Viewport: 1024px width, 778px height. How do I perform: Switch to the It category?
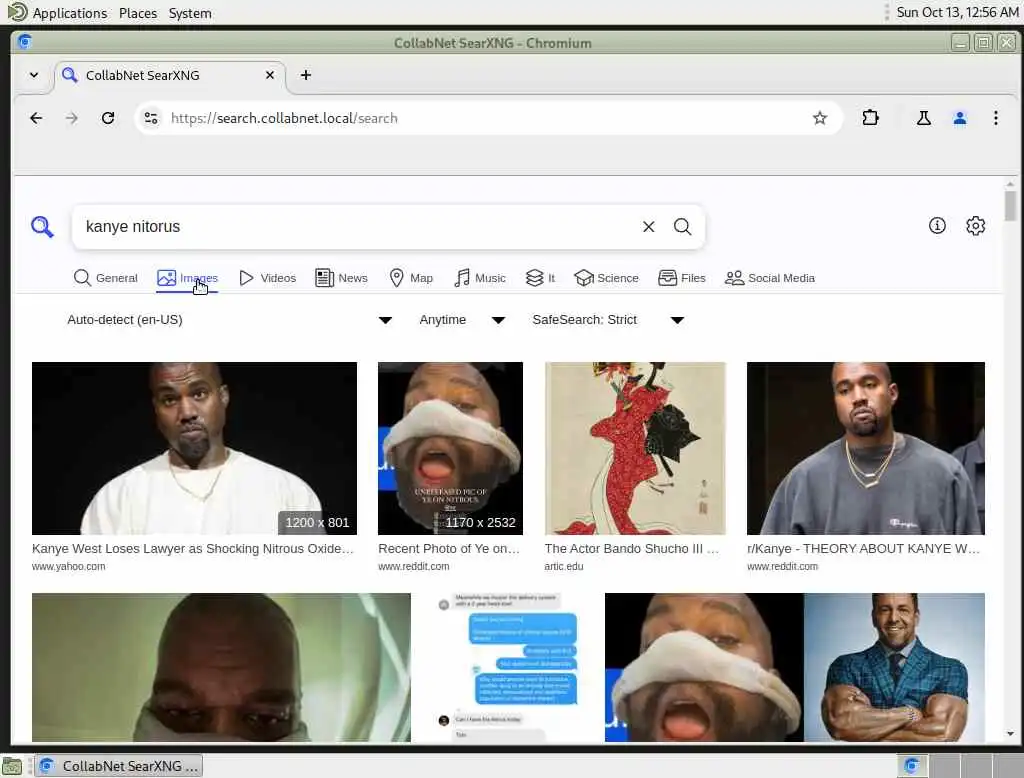pyautogui.click(x=541, y=278)
